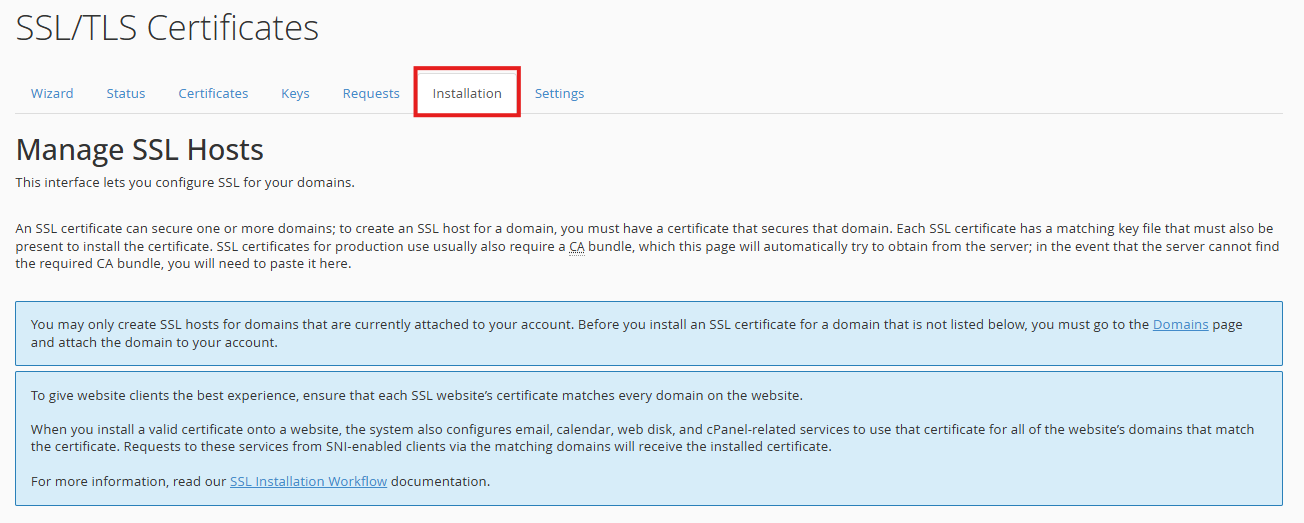
Task: Open the Requests tab
Action: coord(371,93)
